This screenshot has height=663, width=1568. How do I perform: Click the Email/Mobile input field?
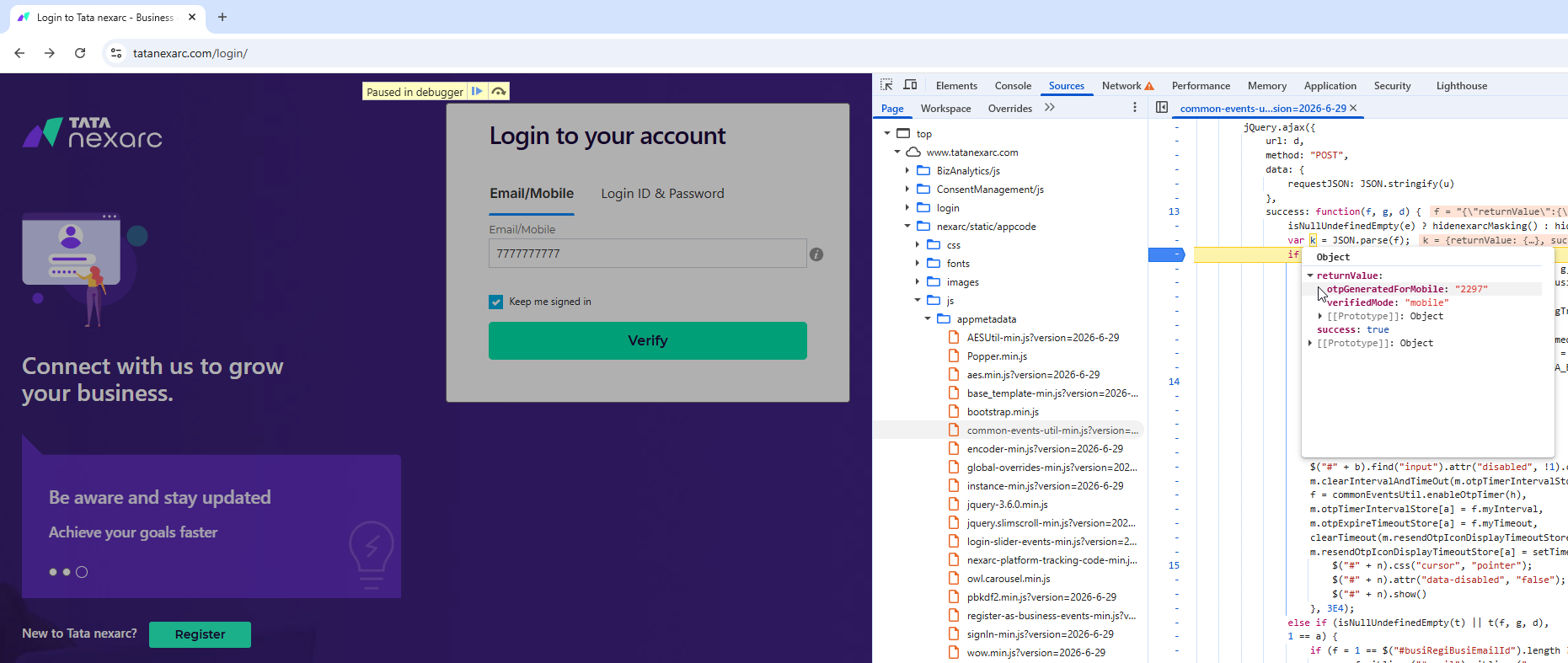(648, 254)
